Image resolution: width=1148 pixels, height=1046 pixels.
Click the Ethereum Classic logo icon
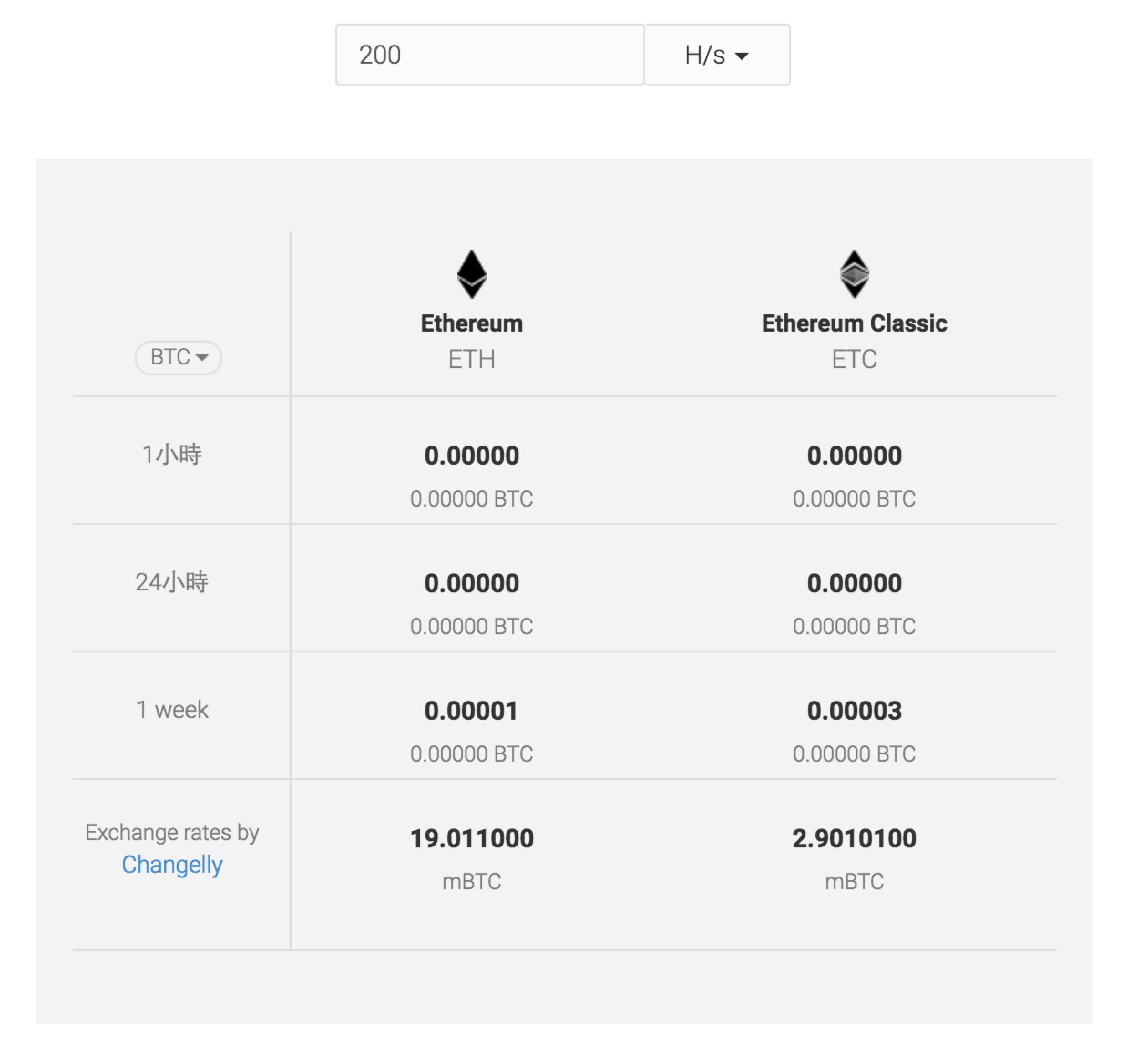click(854, 274)
